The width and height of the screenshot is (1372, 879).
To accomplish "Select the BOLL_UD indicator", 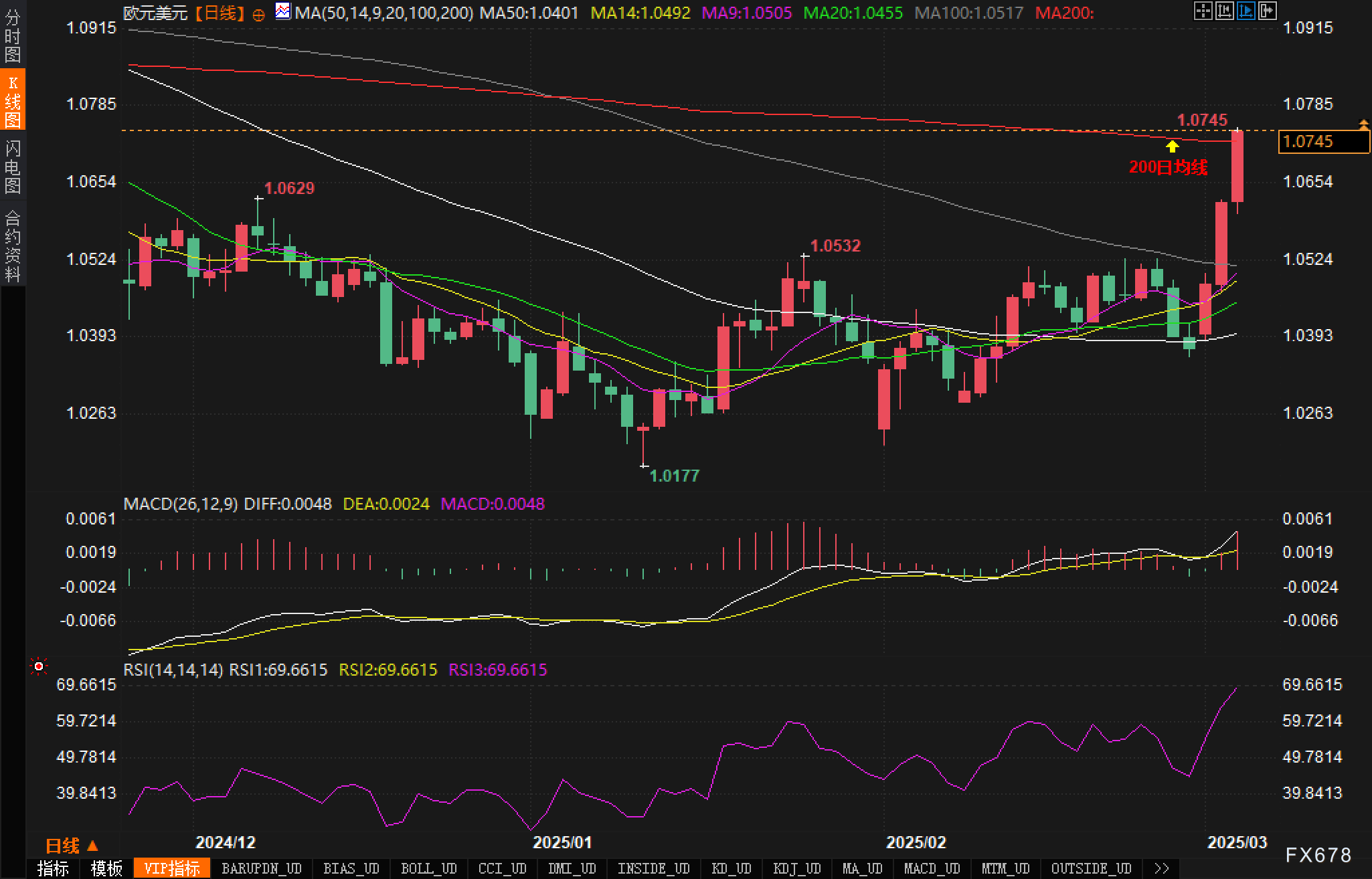I will point(428,868).
